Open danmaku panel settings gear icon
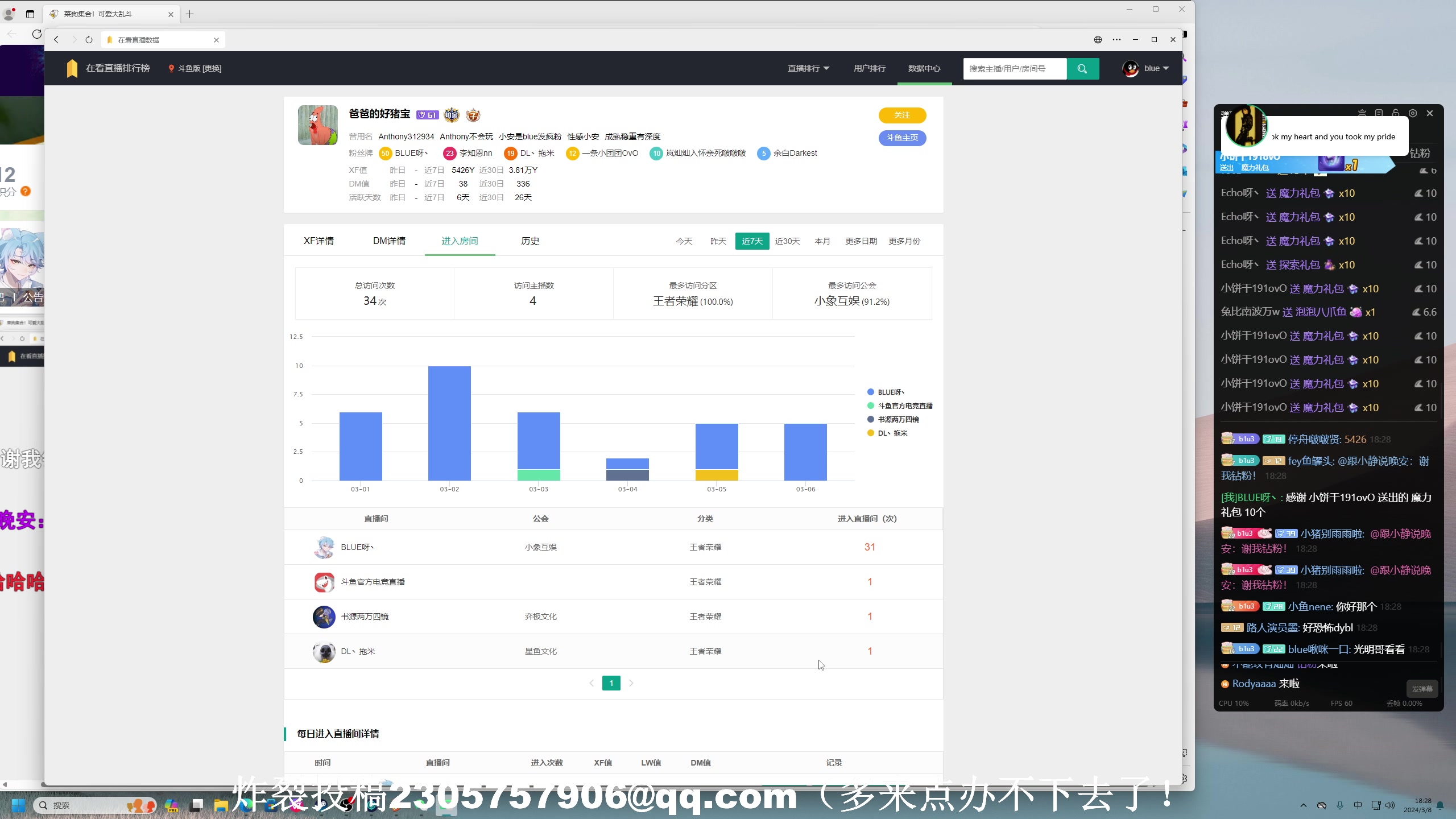Image resolution: width=1456 pixels, height=819 pixels. pyautogui.click(x=1412, y=113)
